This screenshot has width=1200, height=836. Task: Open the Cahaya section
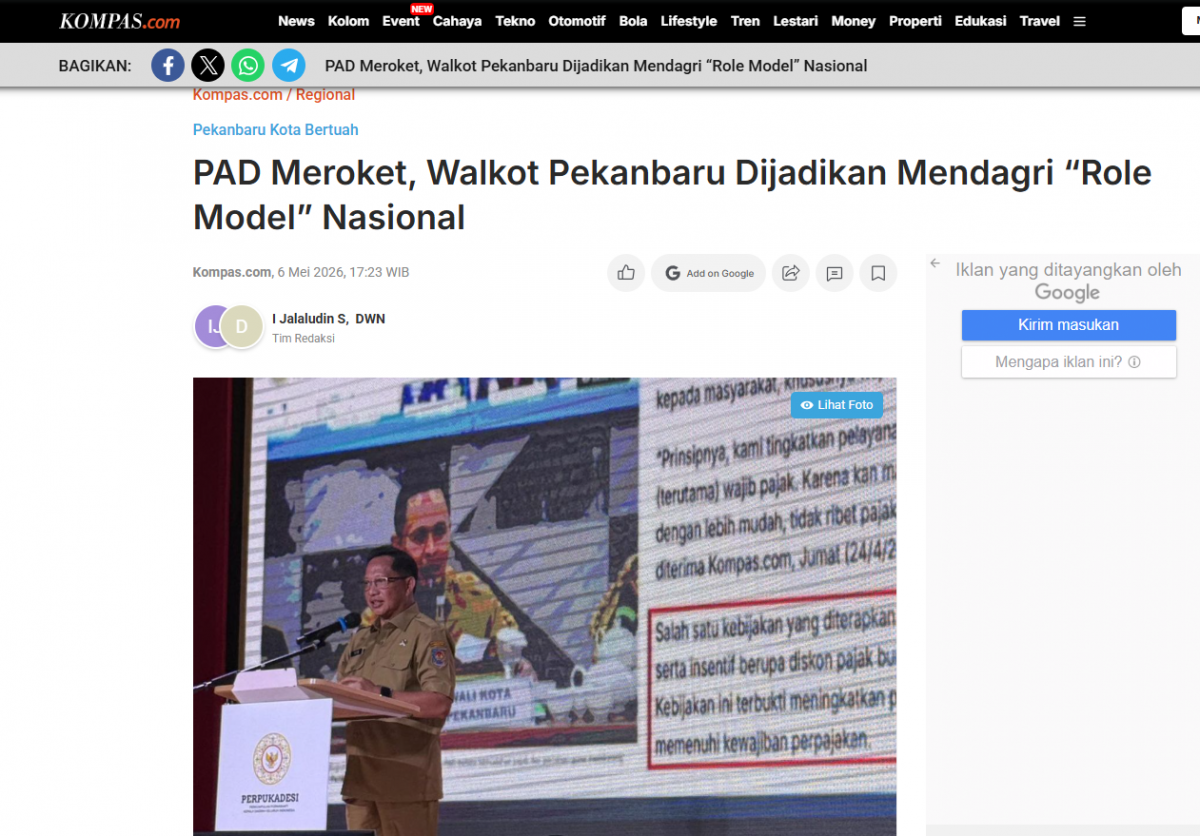457,21
